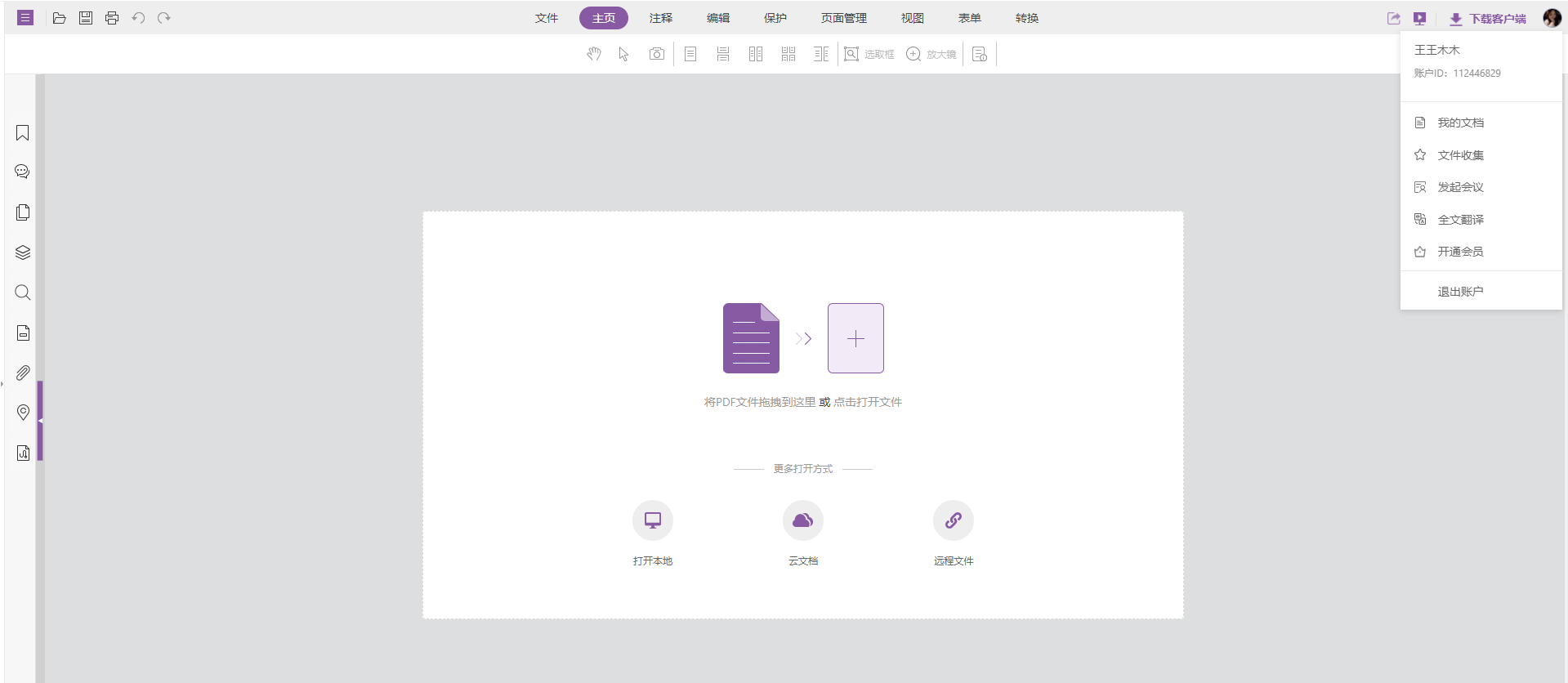Open the Comments sidebar panel
The height and width of the screenshot is (683, 1568).
point(23,172)
